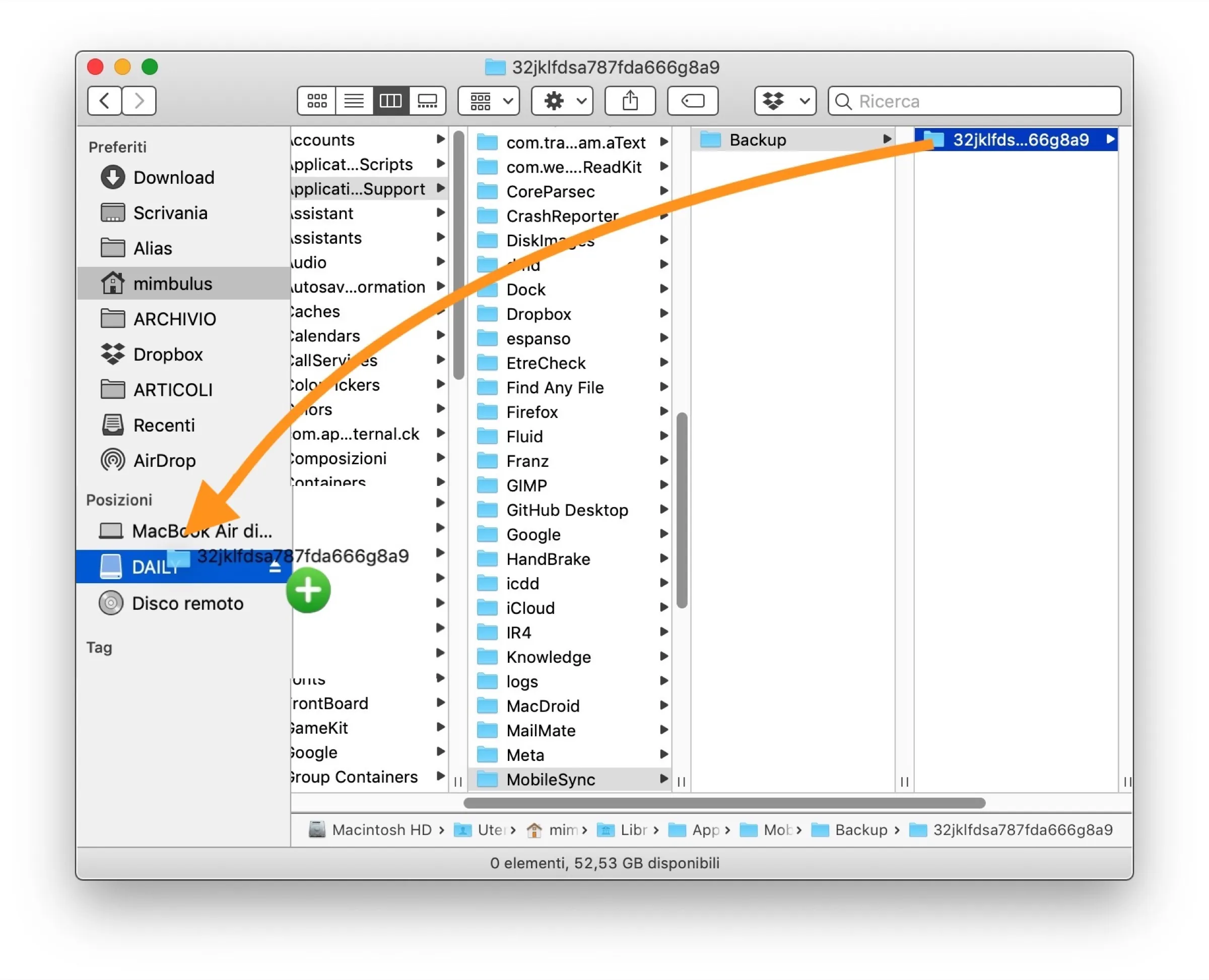The height and width of the screenshot is (980, 1209).
Task: Select Recenti in the sidebar
Action: pyautogui.click(x=164, y=425)
